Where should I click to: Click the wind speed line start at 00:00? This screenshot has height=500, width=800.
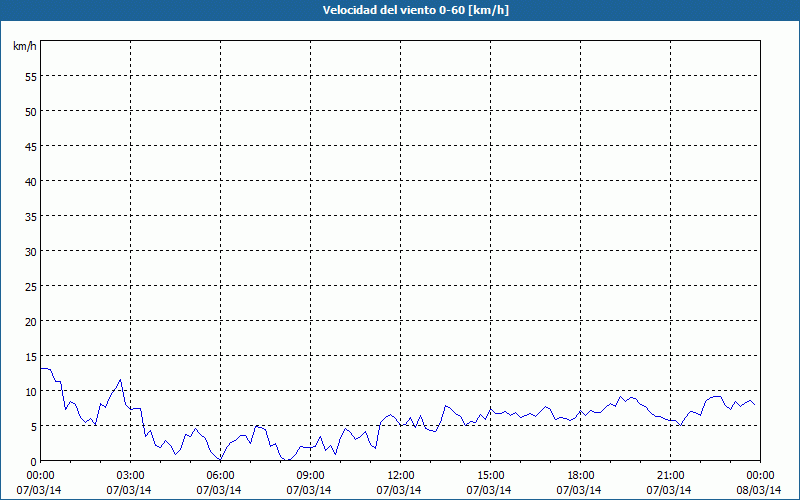point(42,368)
